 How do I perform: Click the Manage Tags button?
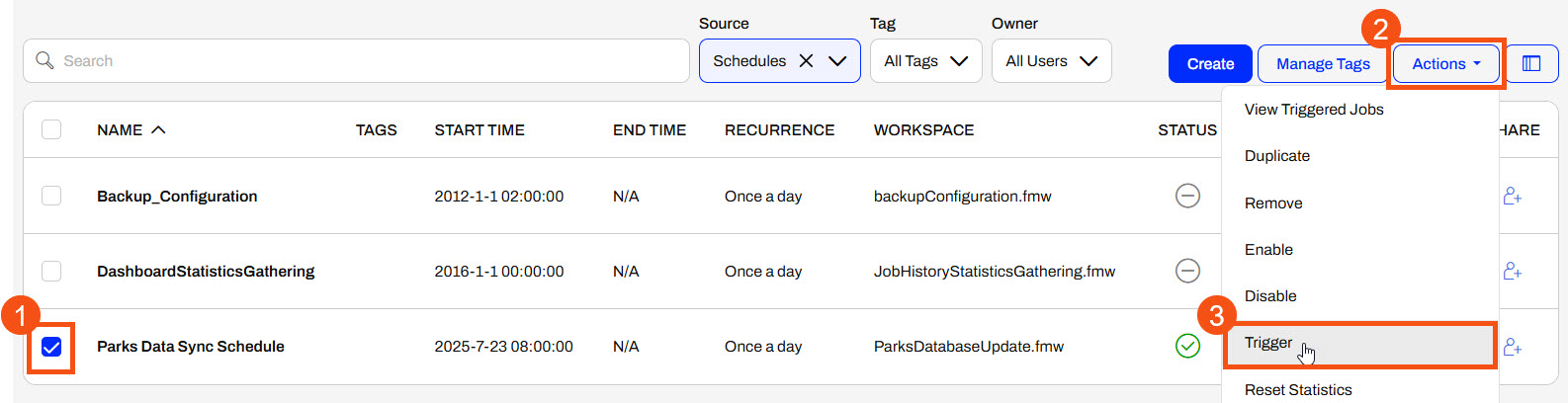[x=1322, y=64]
